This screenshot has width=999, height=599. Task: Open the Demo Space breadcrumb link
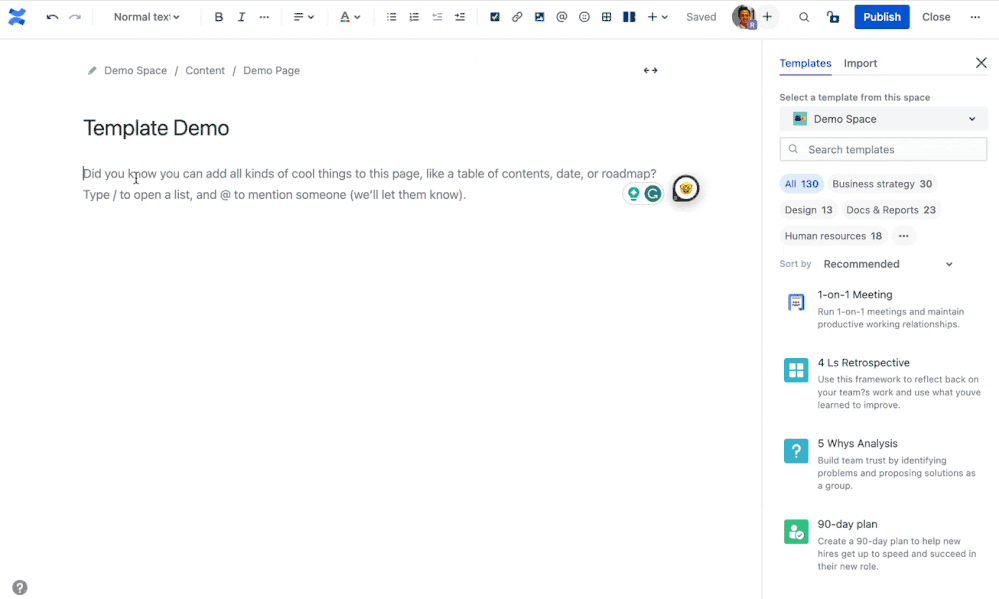click(x=135, y=70)
